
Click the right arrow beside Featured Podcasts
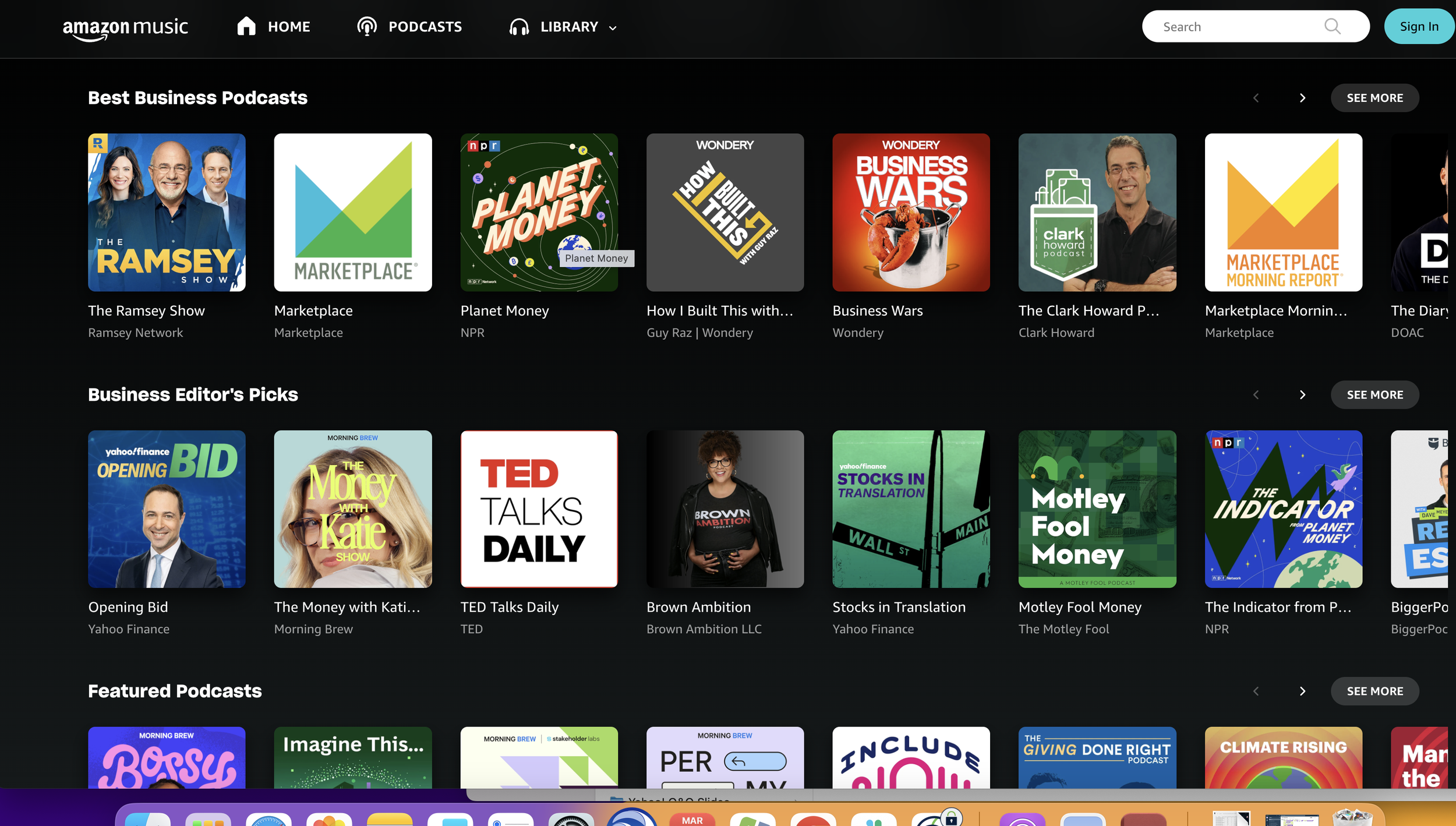pyautogui.click(x=1303, y=691)
